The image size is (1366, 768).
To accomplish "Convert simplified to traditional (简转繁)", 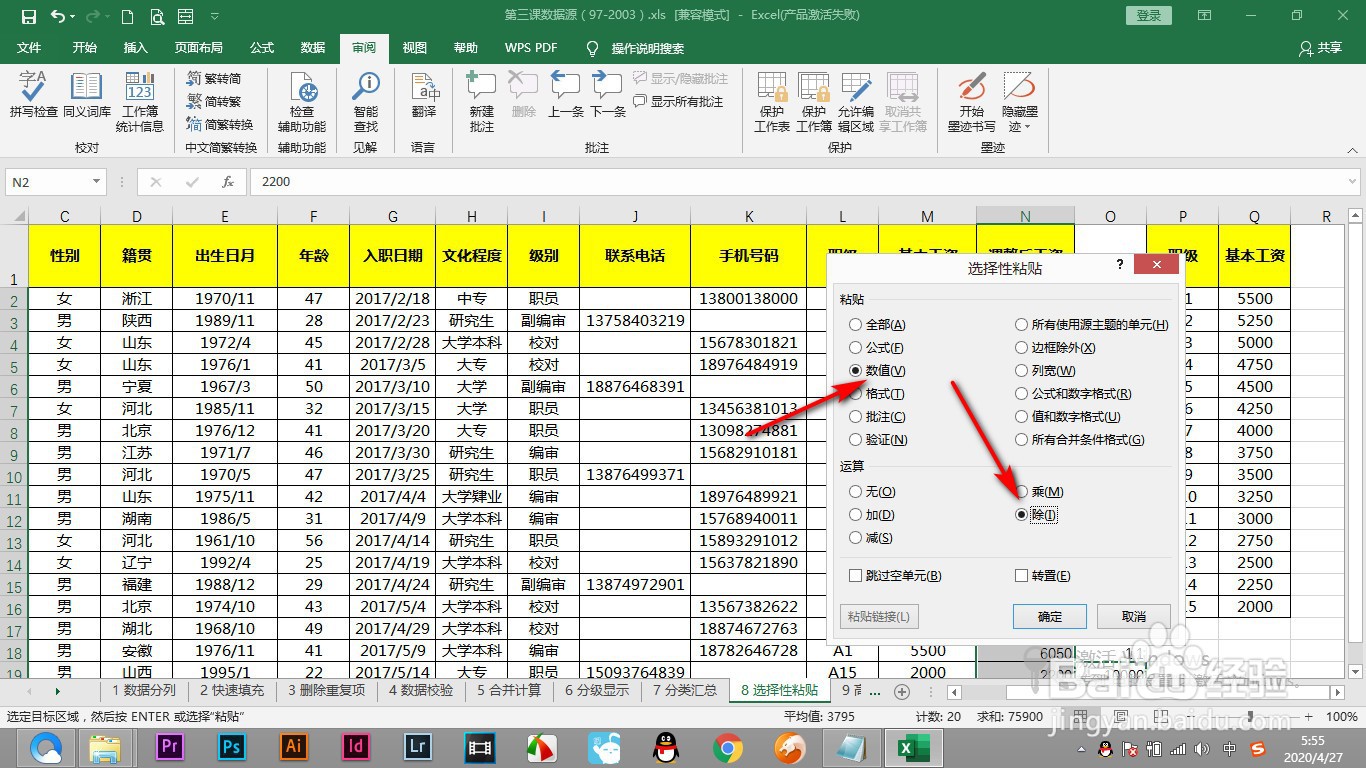I will click(214, 101).
